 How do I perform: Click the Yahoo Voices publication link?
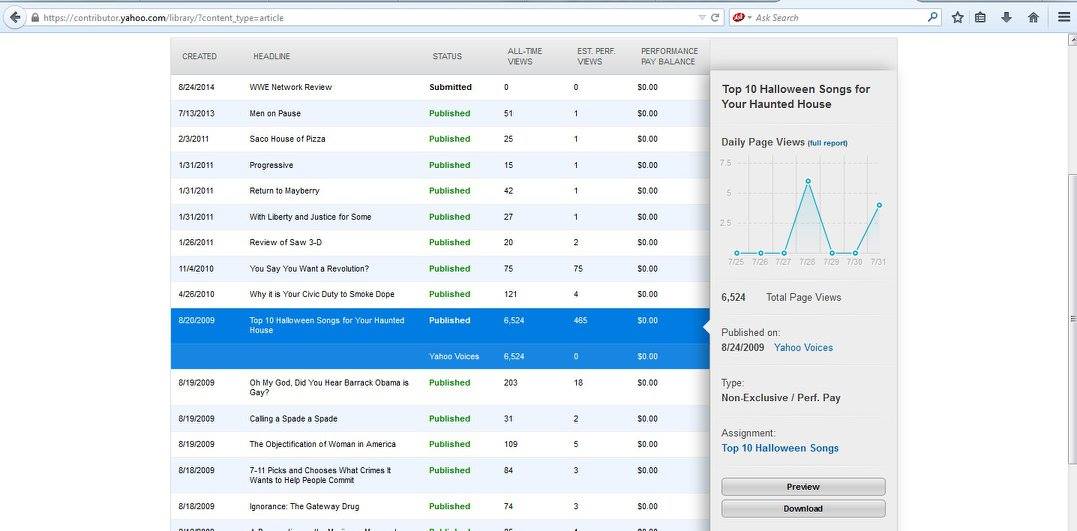(803, 347)
